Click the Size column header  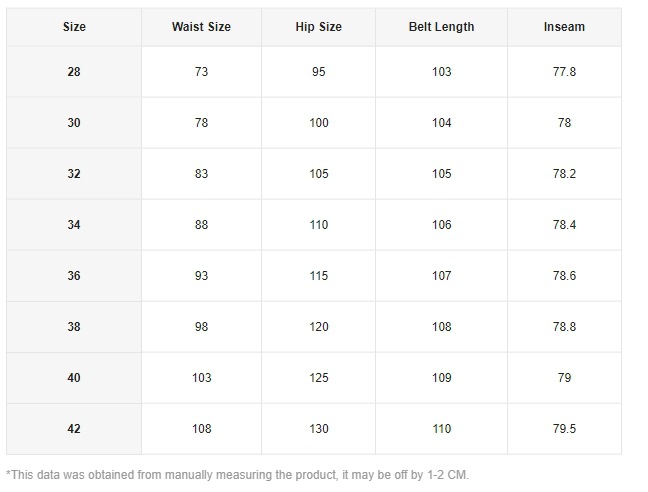(74, 27)
